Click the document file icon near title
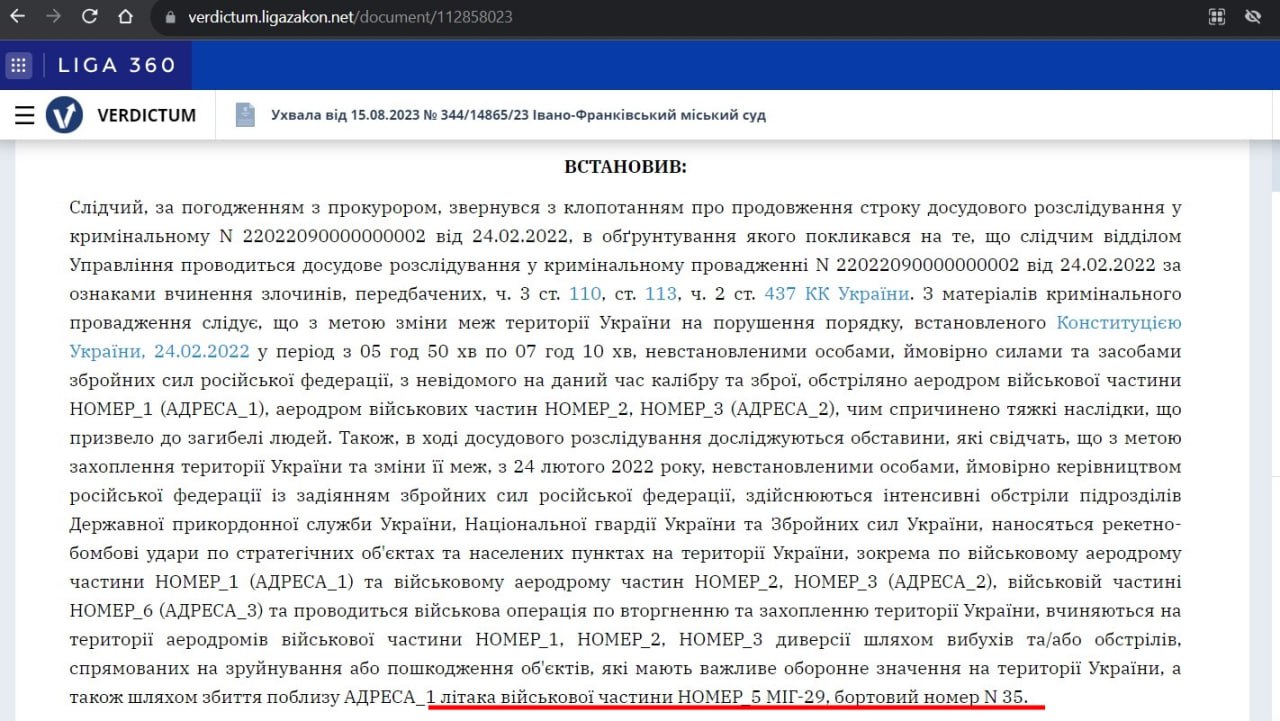The width and height of the screenshot is (1280, 721). pyautogui.click(x=245, y=115)
